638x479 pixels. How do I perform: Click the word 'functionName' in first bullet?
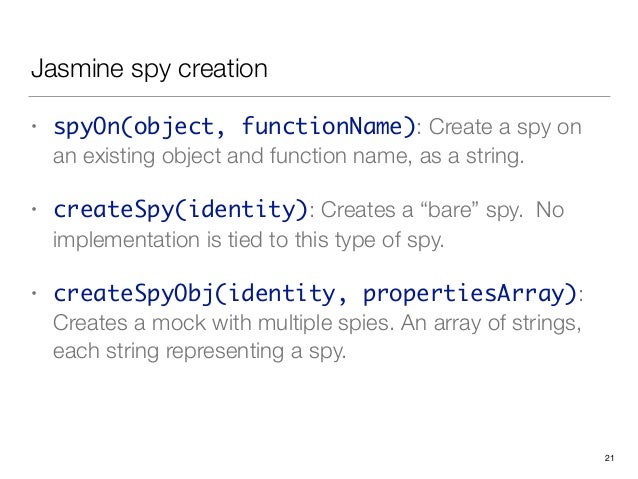323,127
